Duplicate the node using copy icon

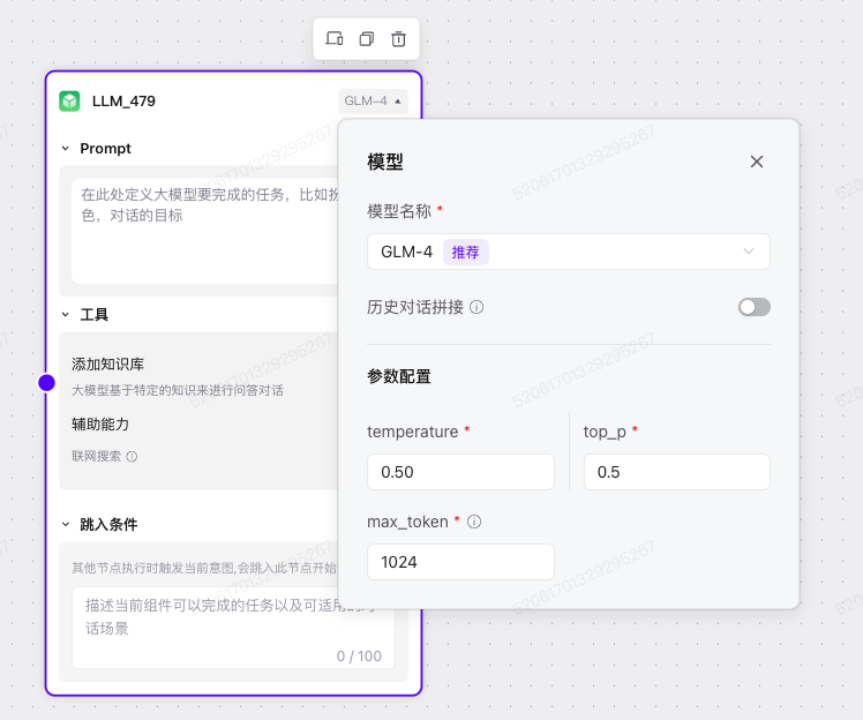367,39
